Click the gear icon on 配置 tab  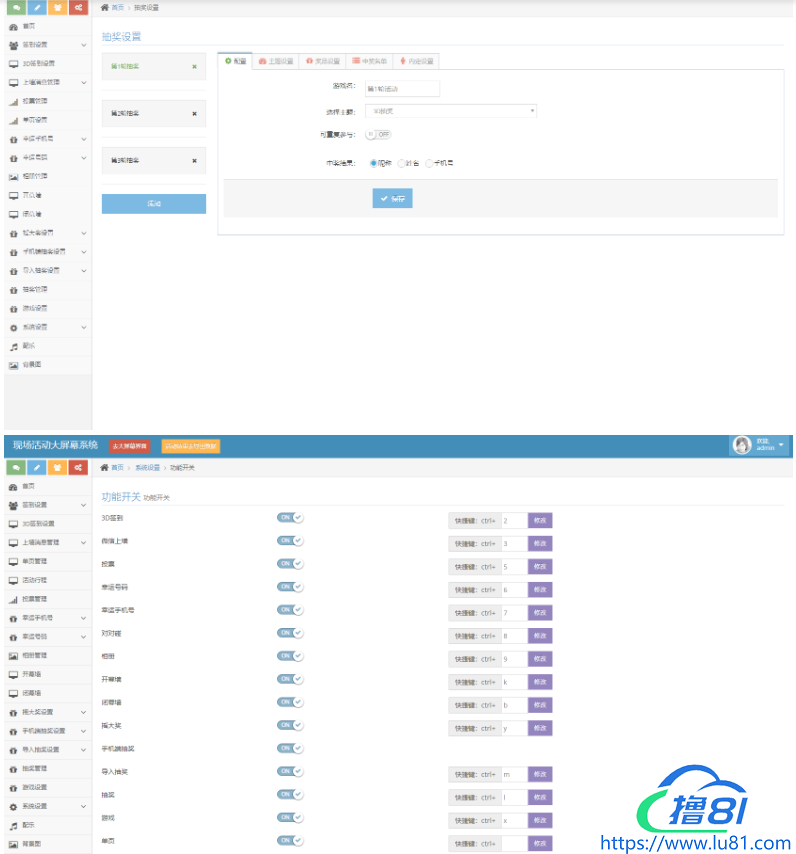[228, 61]
